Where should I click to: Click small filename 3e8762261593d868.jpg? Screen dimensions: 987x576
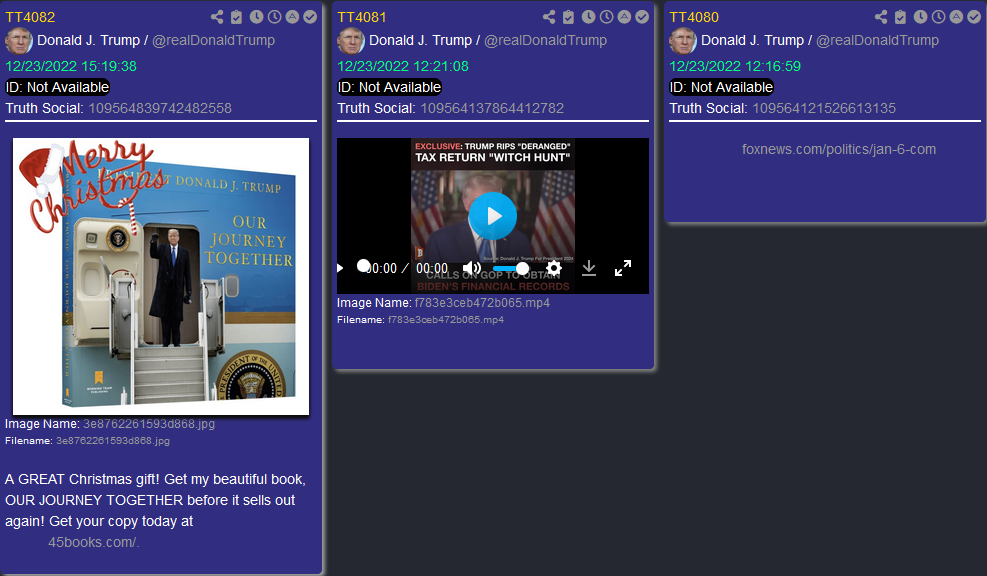tap(113, 441)
